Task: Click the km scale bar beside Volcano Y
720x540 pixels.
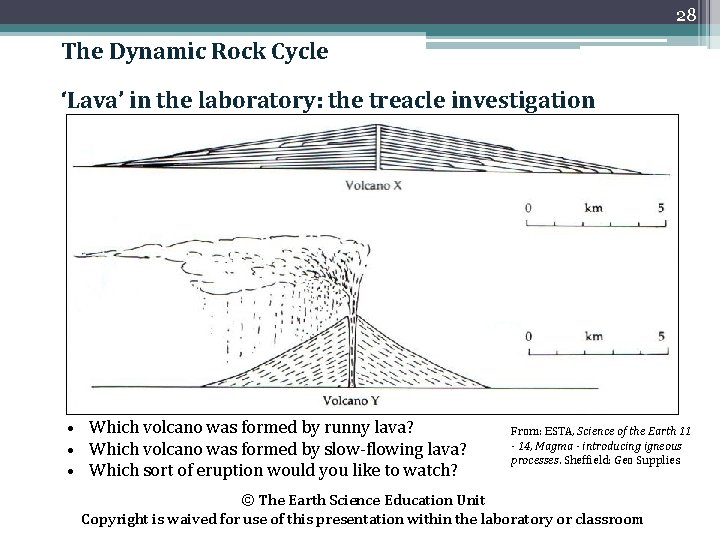Action: [598, 343]
